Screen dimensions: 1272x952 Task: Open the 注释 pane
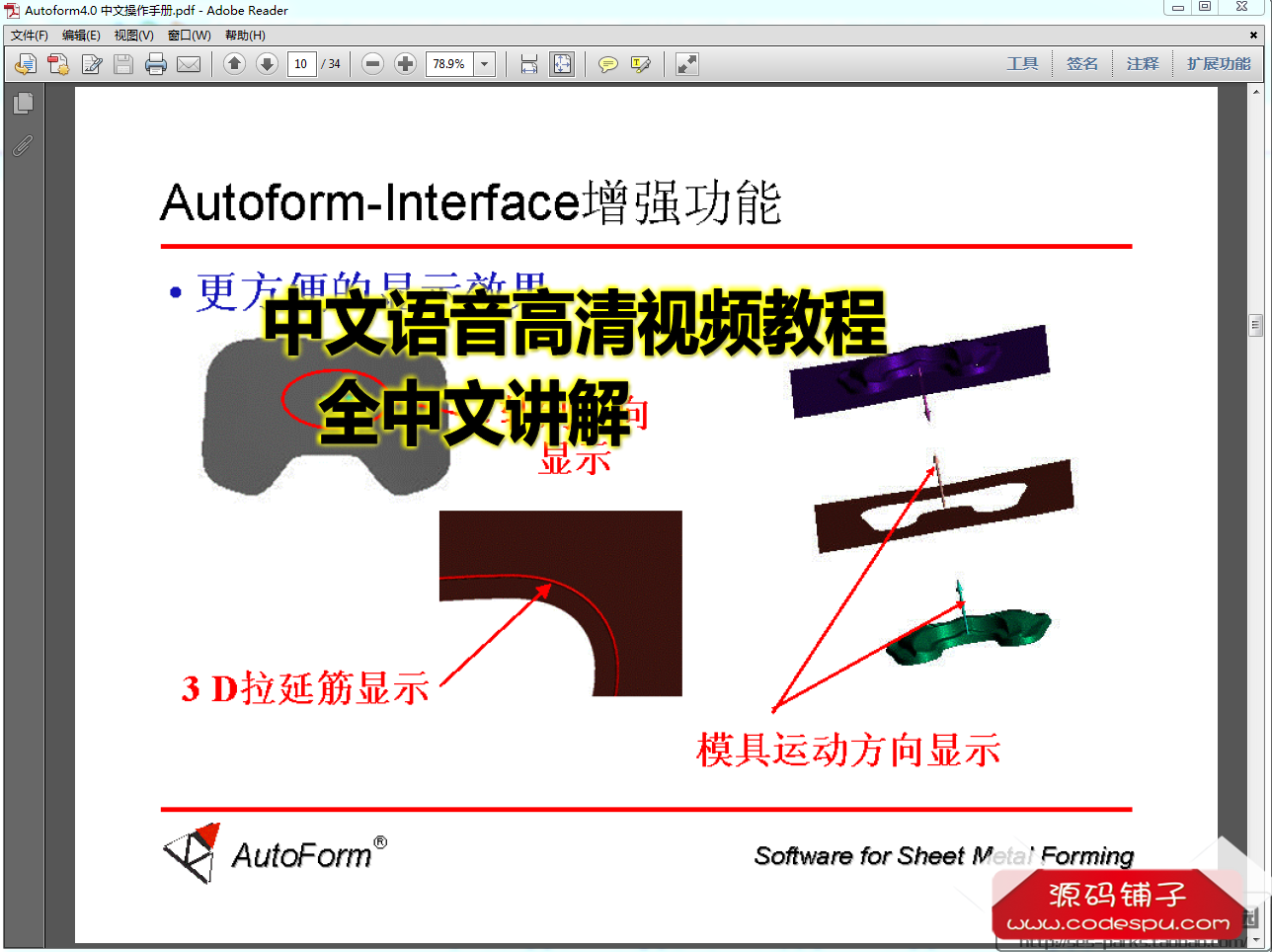tap(1143, 64)
